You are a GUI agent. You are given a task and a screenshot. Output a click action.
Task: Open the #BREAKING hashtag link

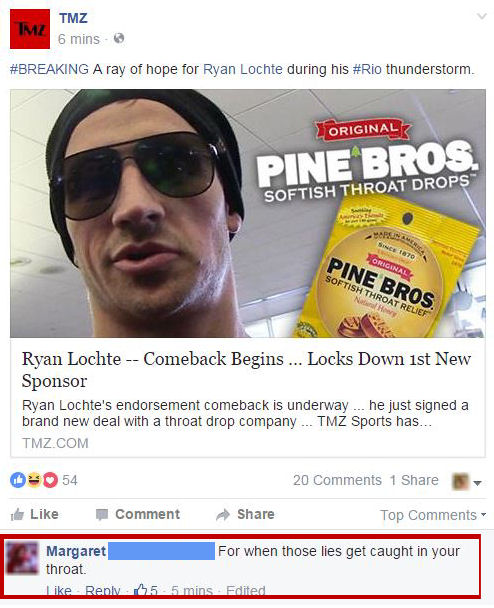[x=49, y=69]
